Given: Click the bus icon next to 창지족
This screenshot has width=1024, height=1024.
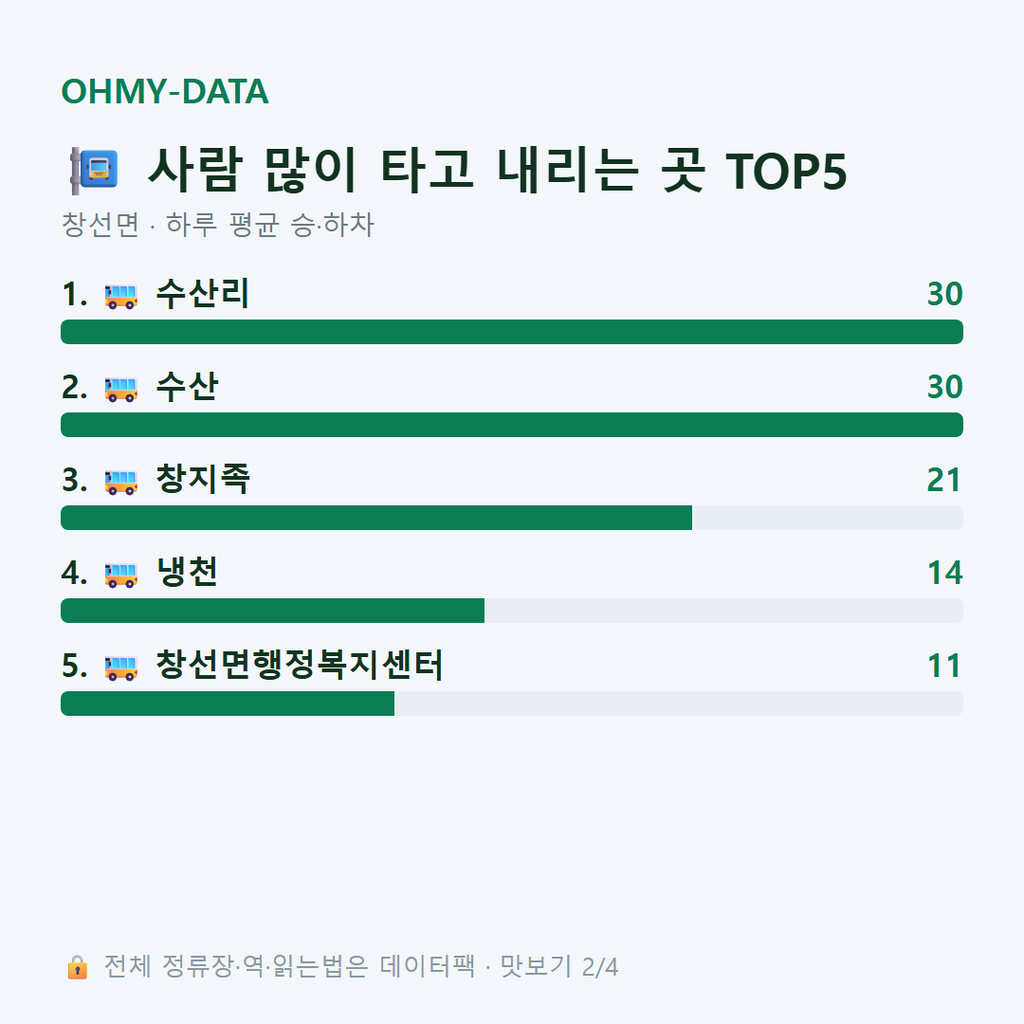Looking at the screenshot, I should point(121,483).
